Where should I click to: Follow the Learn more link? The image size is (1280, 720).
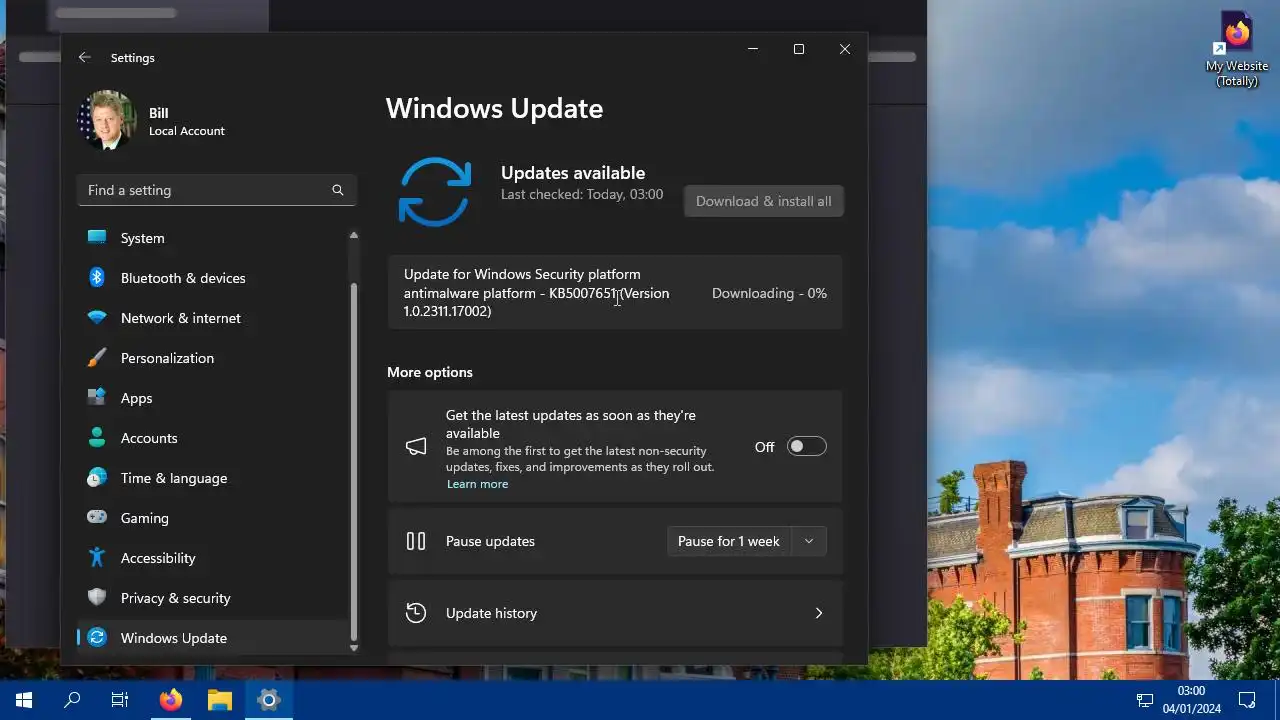[x=477, y=484]
